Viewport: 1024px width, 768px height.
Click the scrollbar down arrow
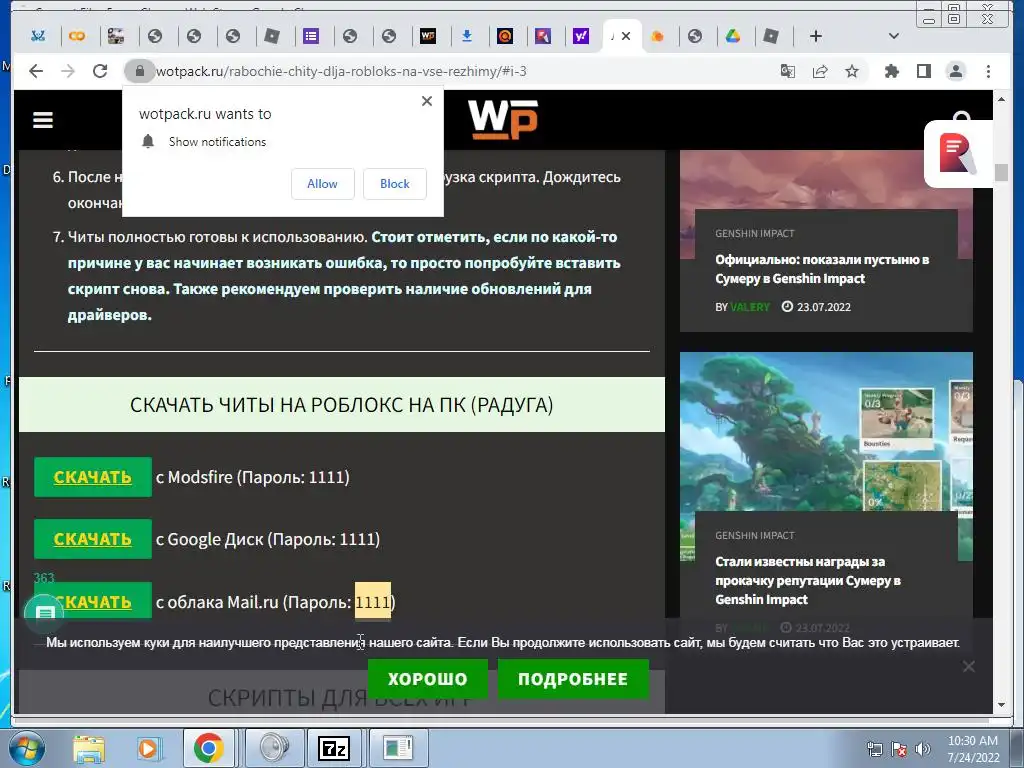pyautogui.click(x=1001, y=705)
